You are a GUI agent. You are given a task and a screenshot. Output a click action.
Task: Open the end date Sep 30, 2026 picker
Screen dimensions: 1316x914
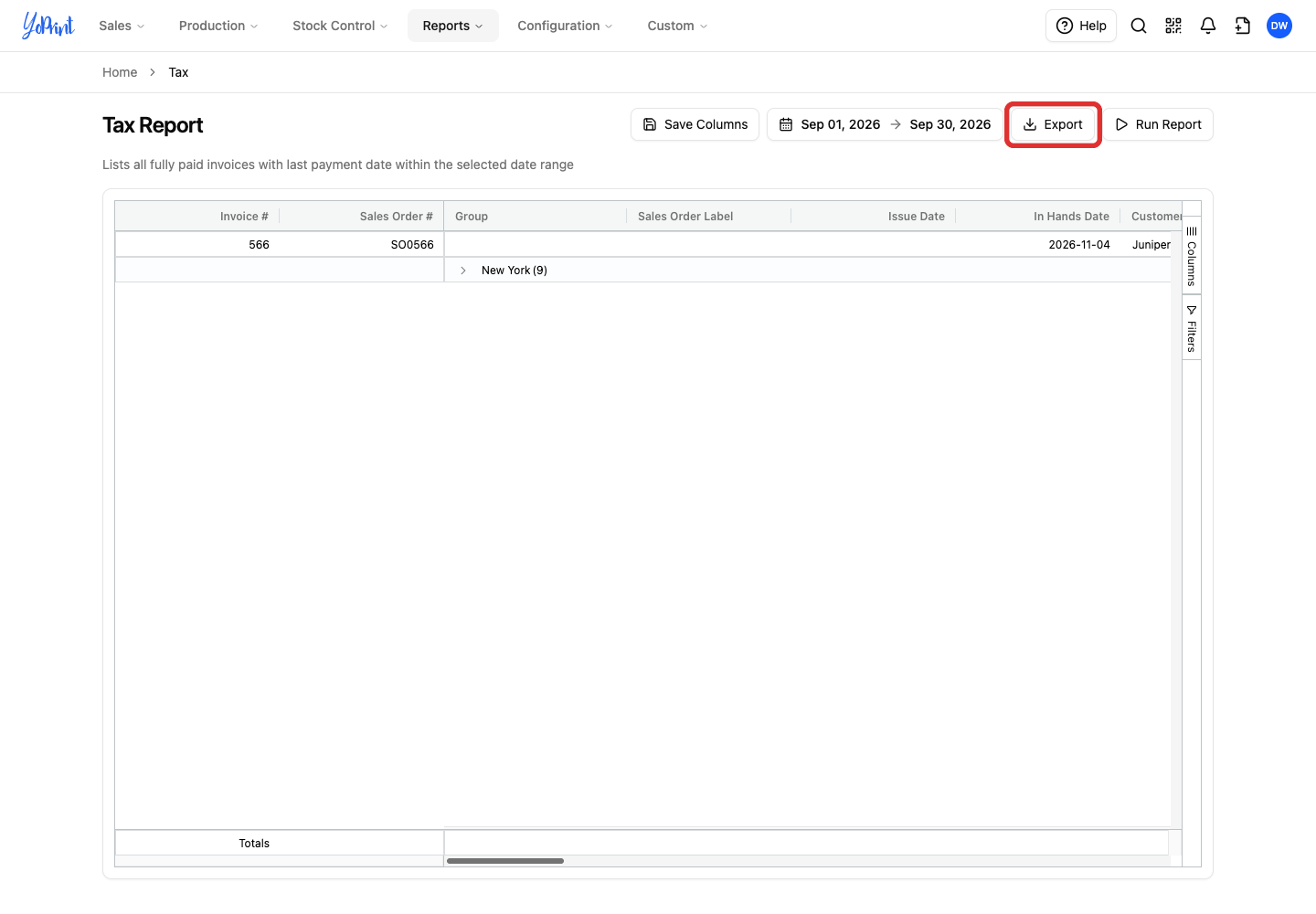(x=950, y=124)
